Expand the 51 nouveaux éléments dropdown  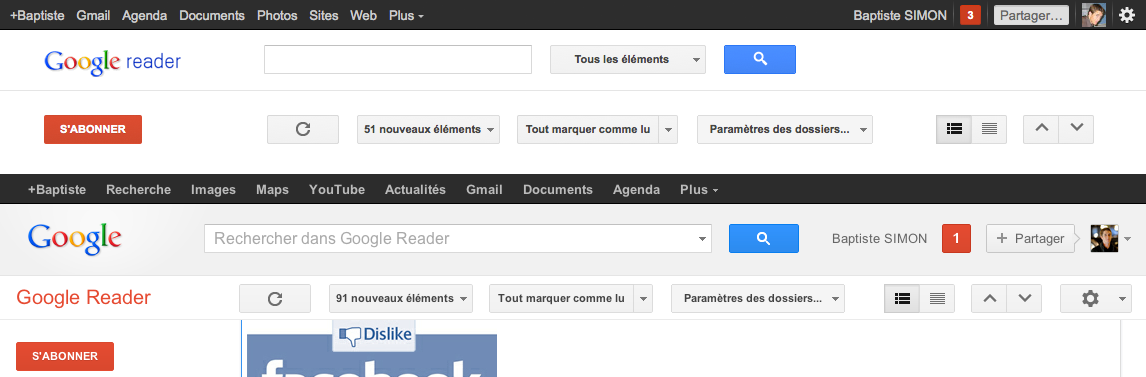pos(428,129)
